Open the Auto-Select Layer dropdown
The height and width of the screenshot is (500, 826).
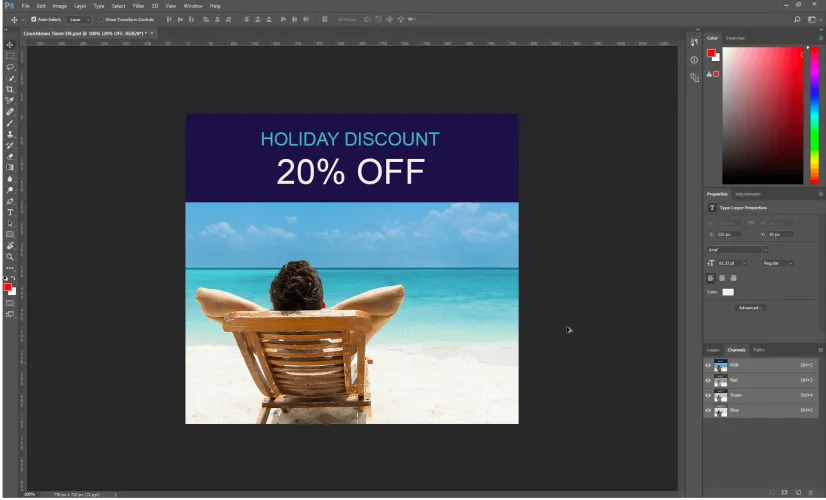point(80,19)
